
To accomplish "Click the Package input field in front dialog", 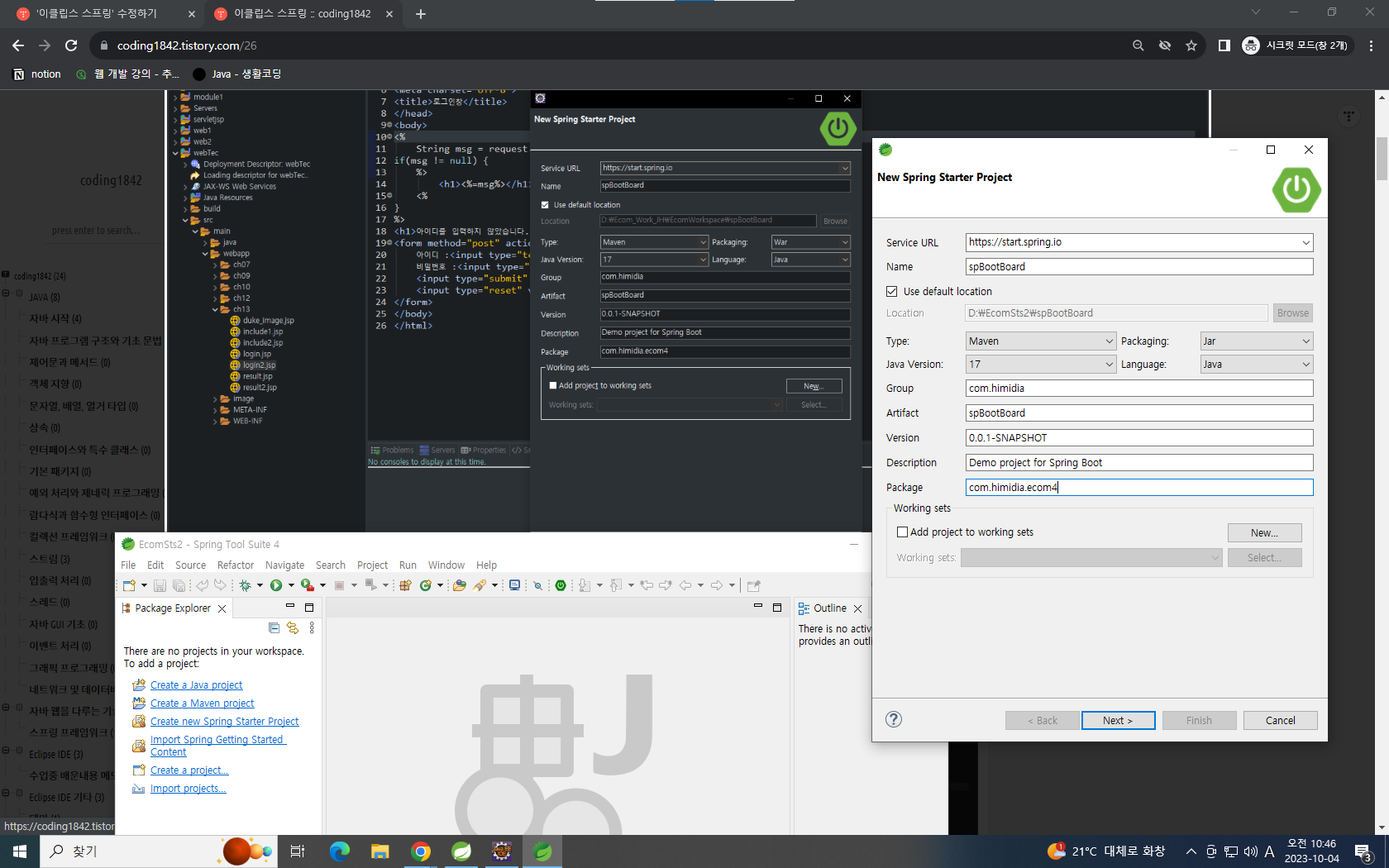I will pos(1139,488).
